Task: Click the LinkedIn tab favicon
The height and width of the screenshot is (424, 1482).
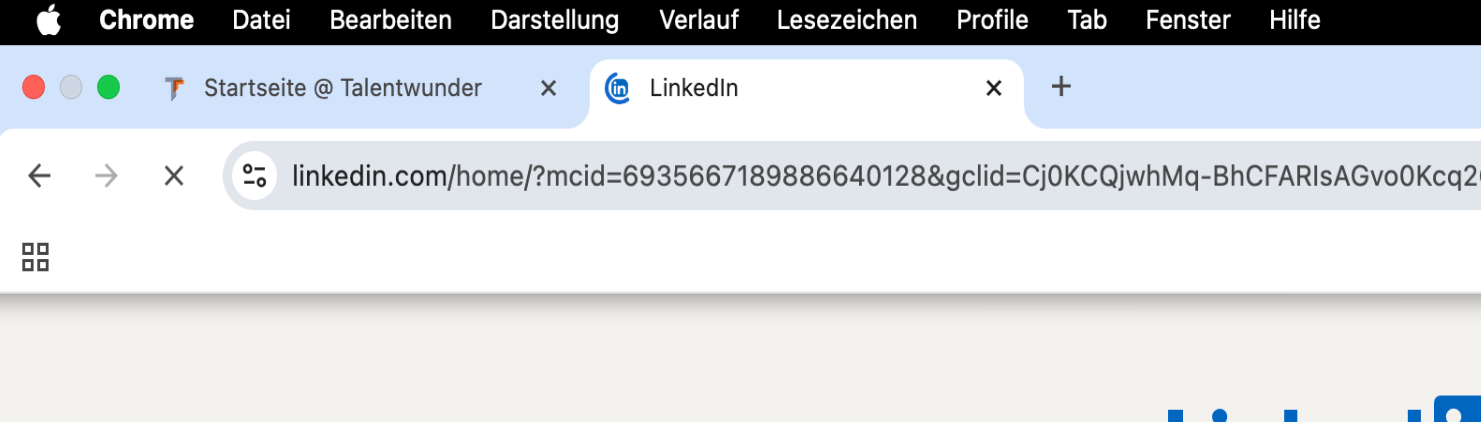Action: 619,89
